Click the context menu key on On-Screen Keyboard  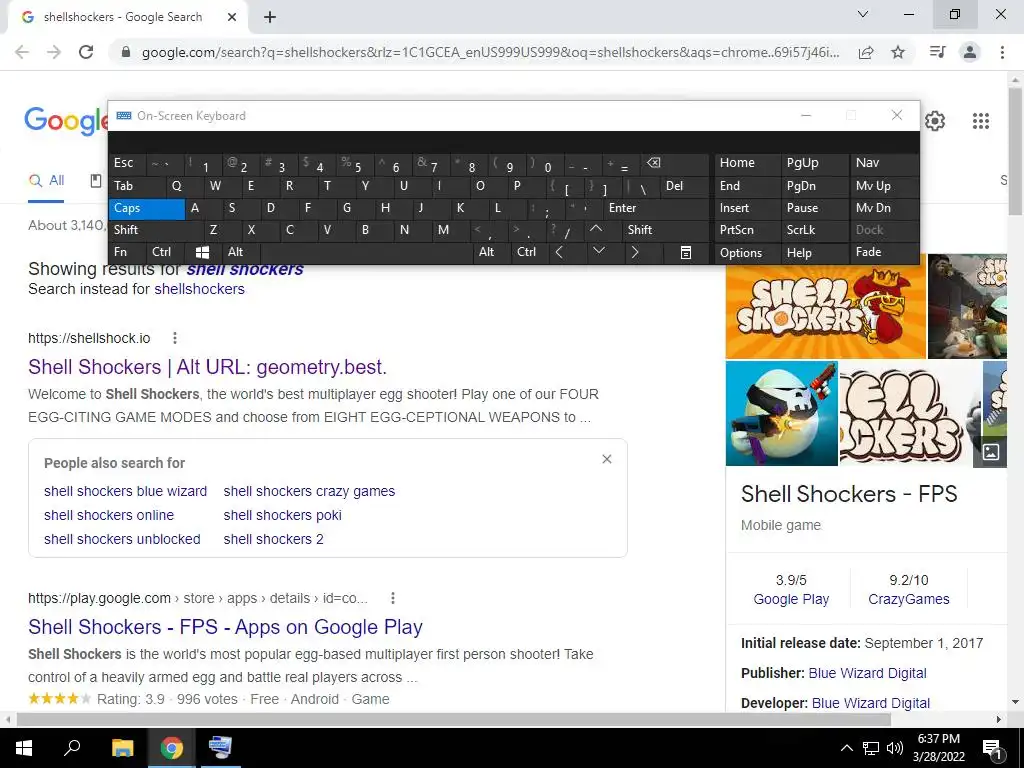click(686, 252)
